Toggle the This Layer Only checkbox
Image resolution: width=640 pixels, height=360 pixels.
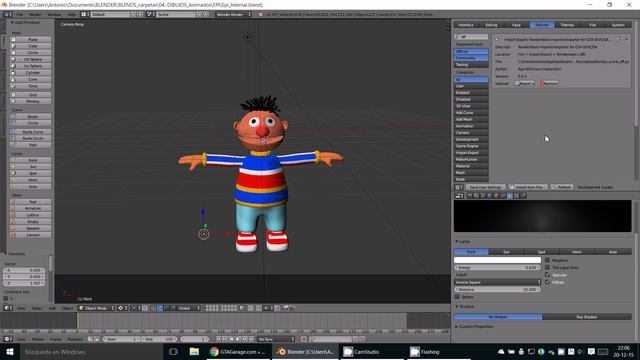click(x=547, y=267)
